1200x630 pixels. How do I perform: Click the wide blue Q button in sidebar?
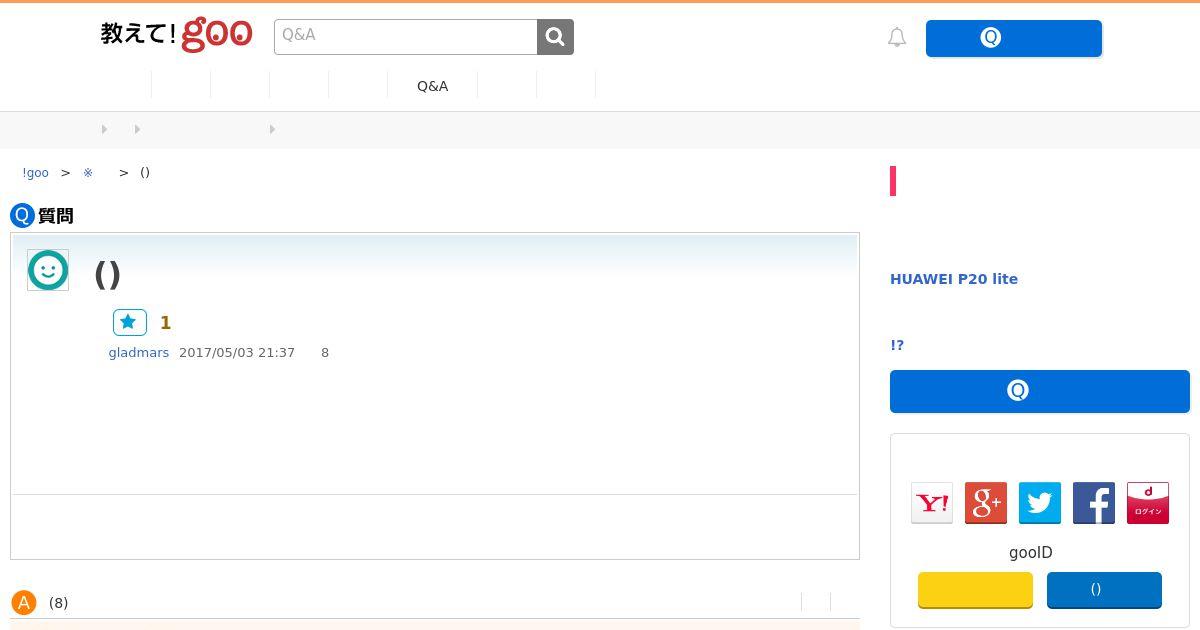(x=1040, y=391)
